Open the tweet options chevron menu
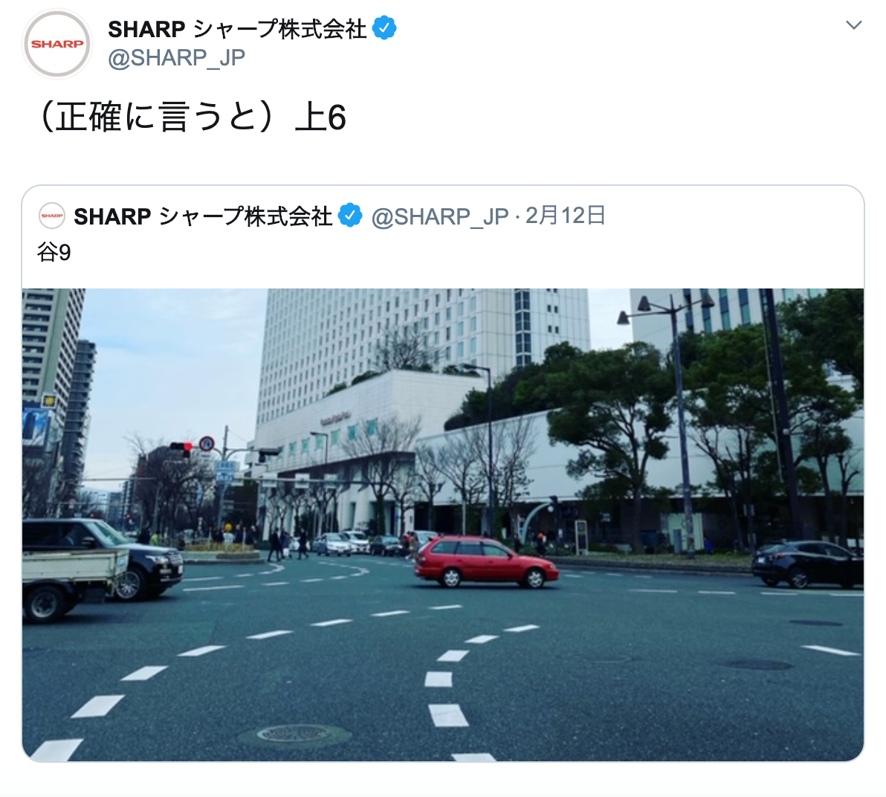886x797 pixels. pyautogui.click(x=853, y=25)
